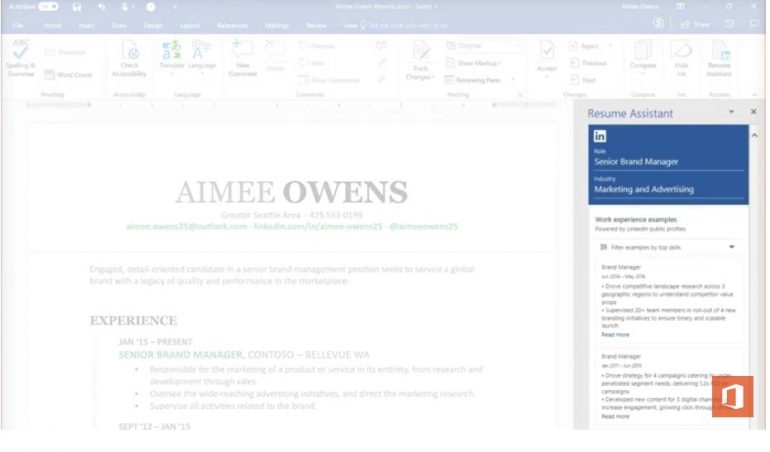Click the EXPERIENCE heading
The width and height of the screenshot is (770, 452).
coord(134,320)
